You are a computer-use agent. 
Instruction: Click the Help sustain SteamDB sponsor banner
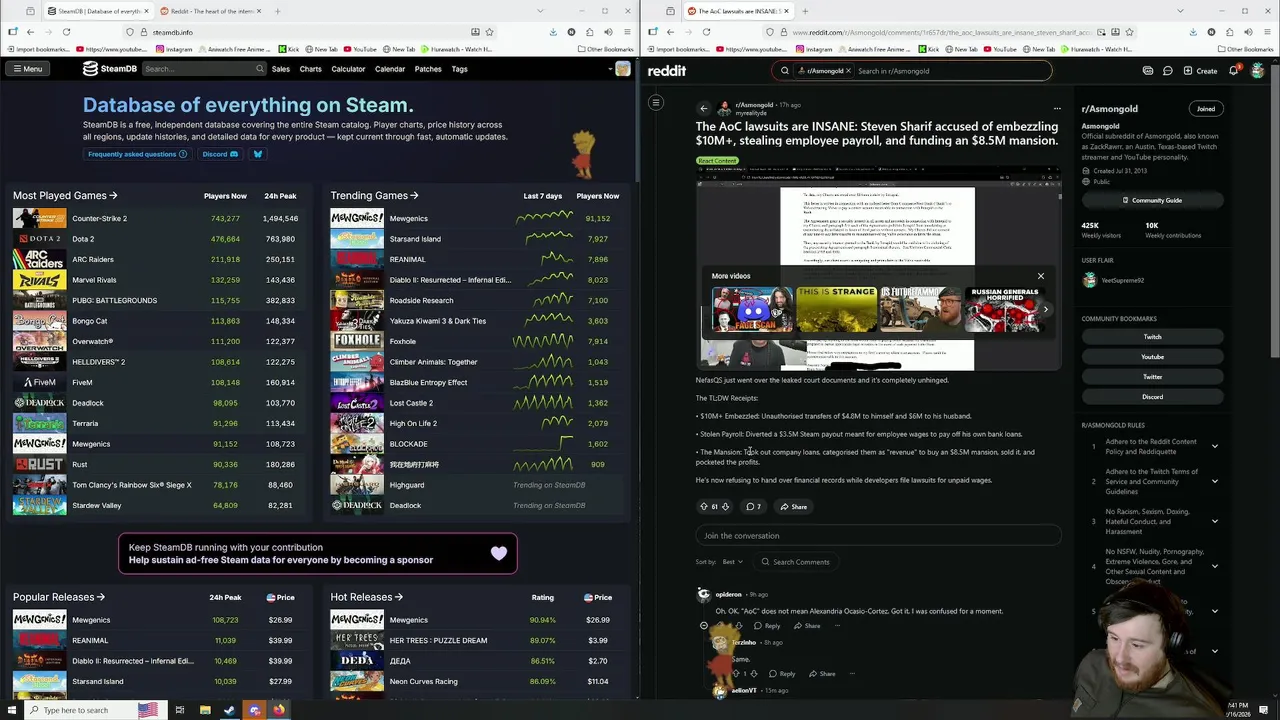coord(318,554)
